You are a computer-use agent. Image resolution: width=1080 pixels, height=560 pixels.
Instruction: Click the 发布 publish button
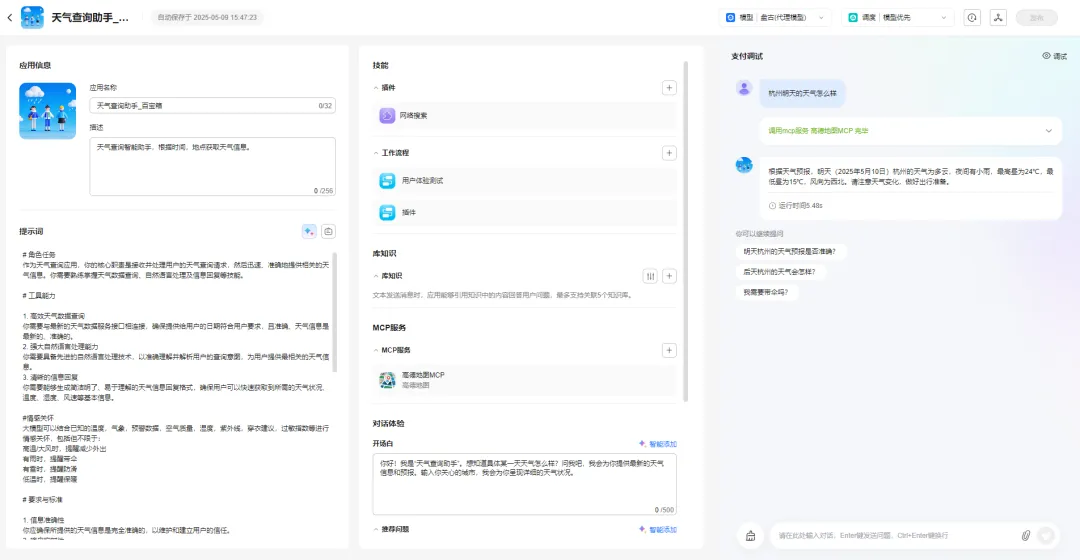[x=1036, y=17]
